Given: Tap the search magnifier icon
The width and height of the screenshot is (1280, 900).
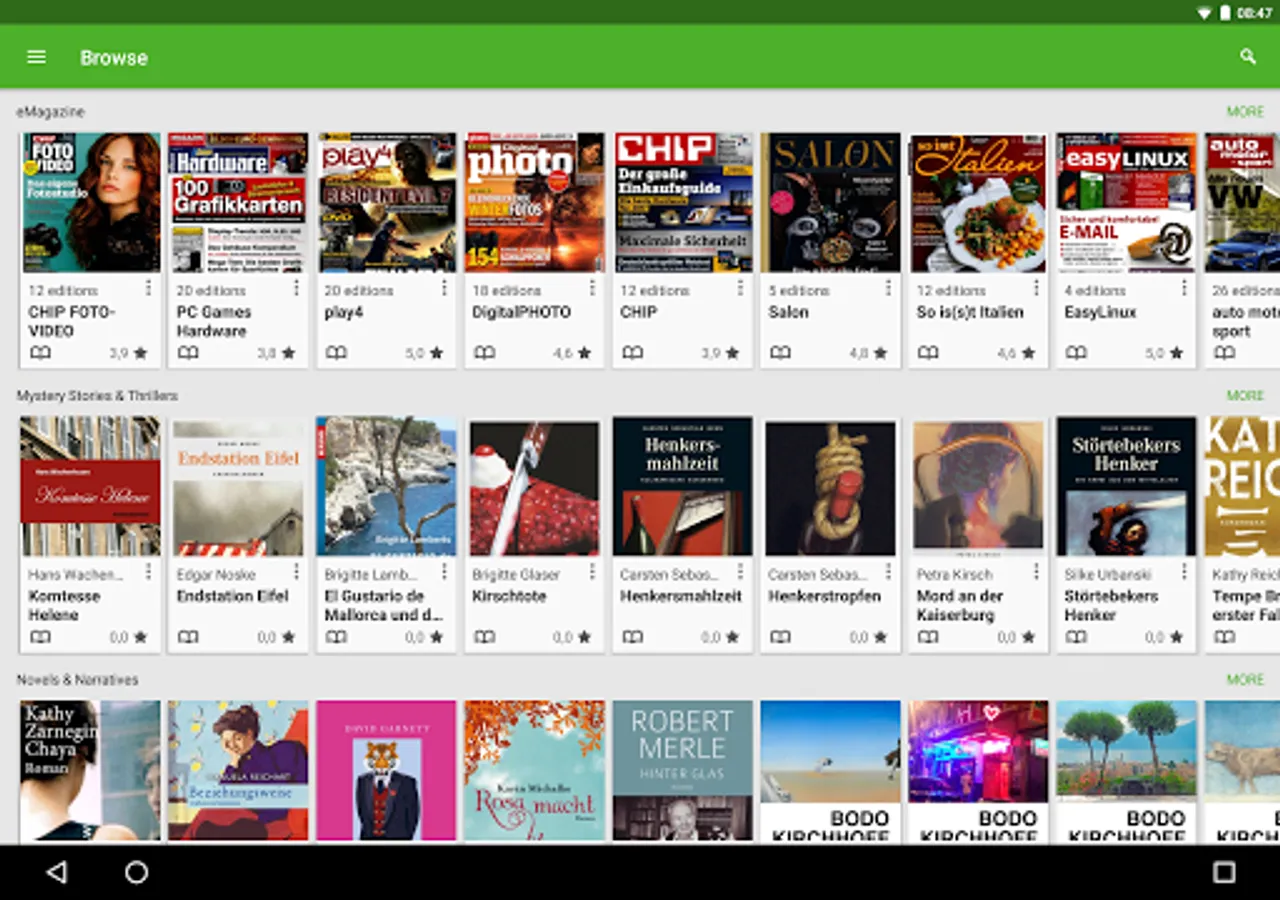Looking at the screenshot, I should (x=1248, y=57).
